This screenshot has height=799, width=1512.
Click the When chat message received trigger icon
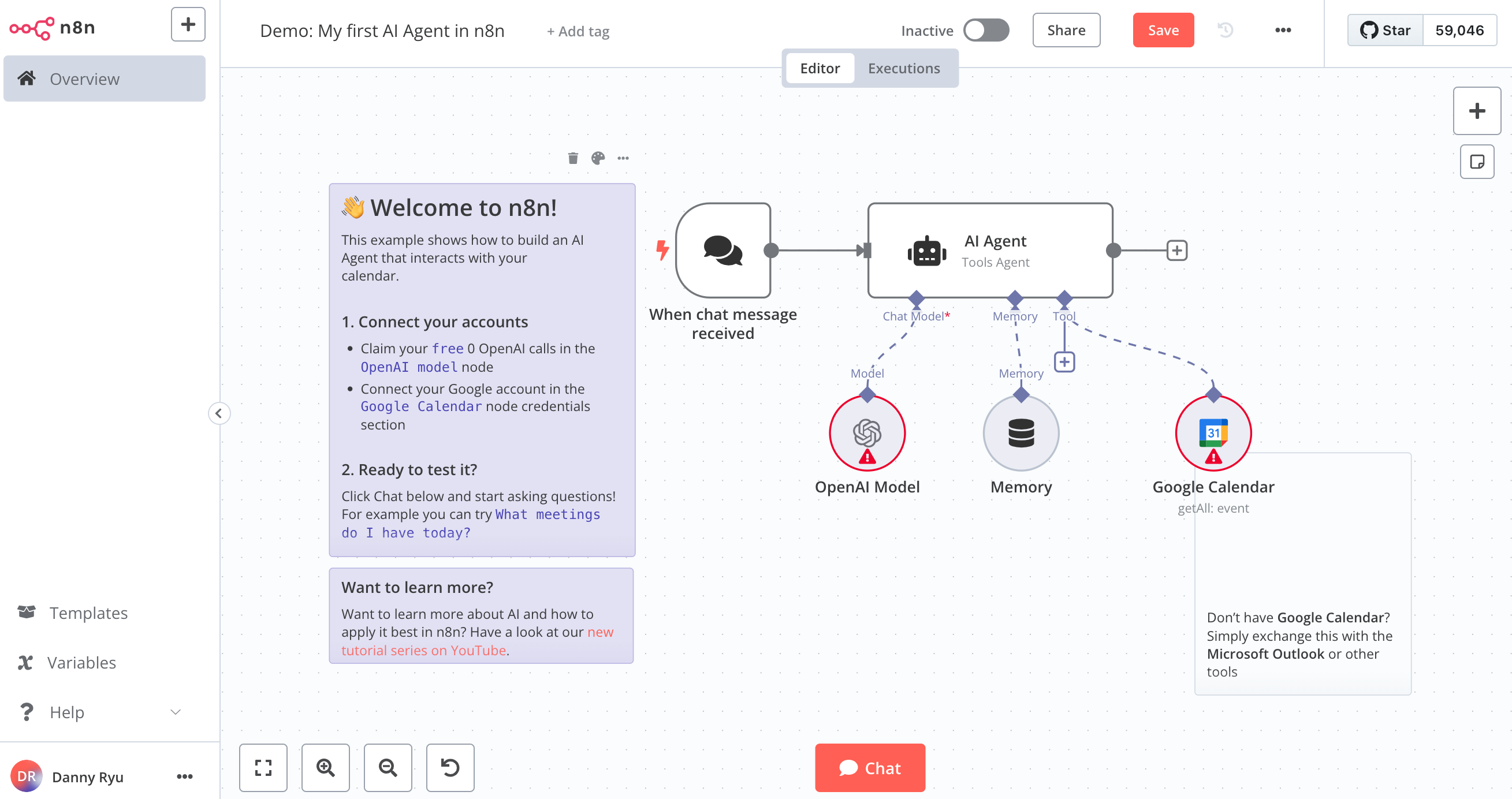click(723, 250)
